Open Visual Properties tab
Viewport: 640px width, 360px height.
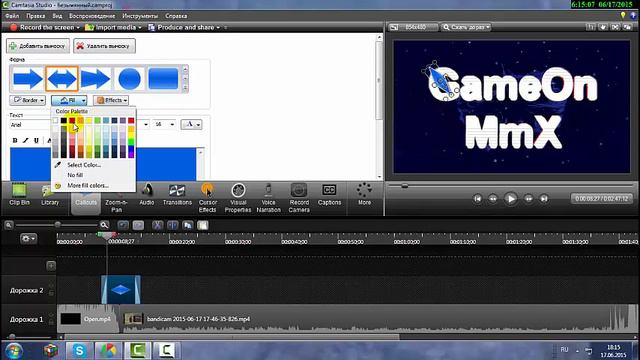pos(238,198)
